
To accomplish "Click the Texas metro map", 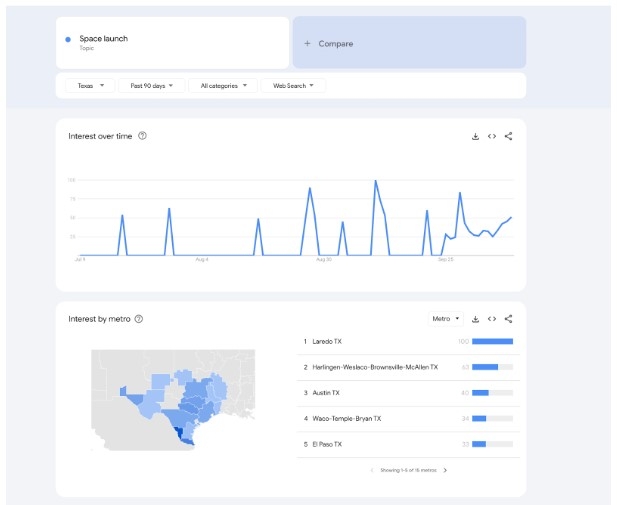I will tap(173, 400).
